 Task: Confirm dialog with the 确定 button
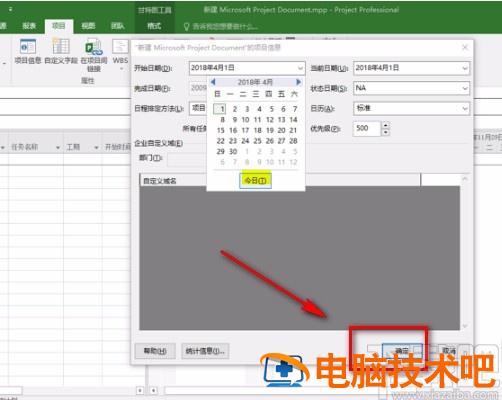tap(402, 351)
